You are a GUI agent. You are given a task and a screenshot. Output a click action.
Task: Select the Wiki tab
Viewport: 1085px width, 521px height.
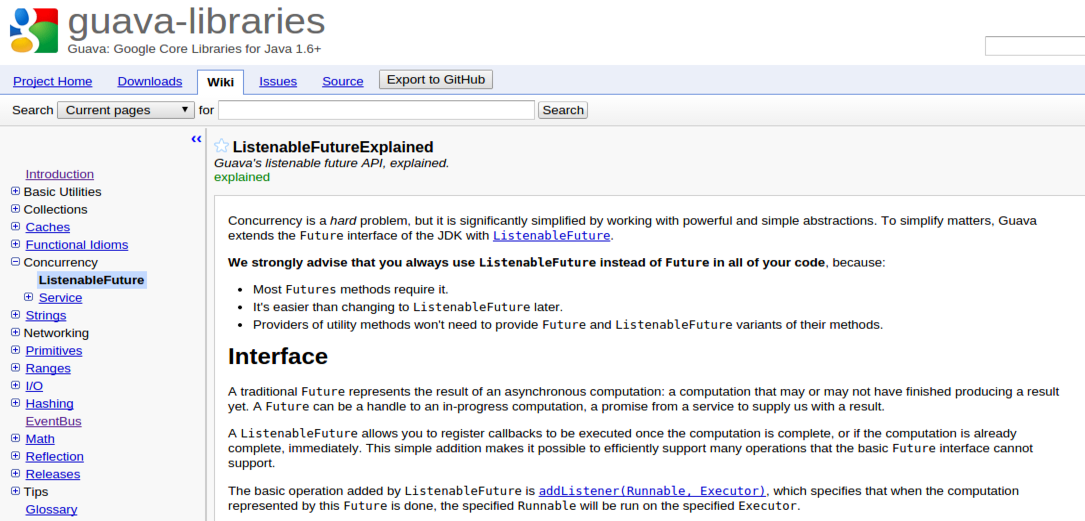tap(221, 82)
